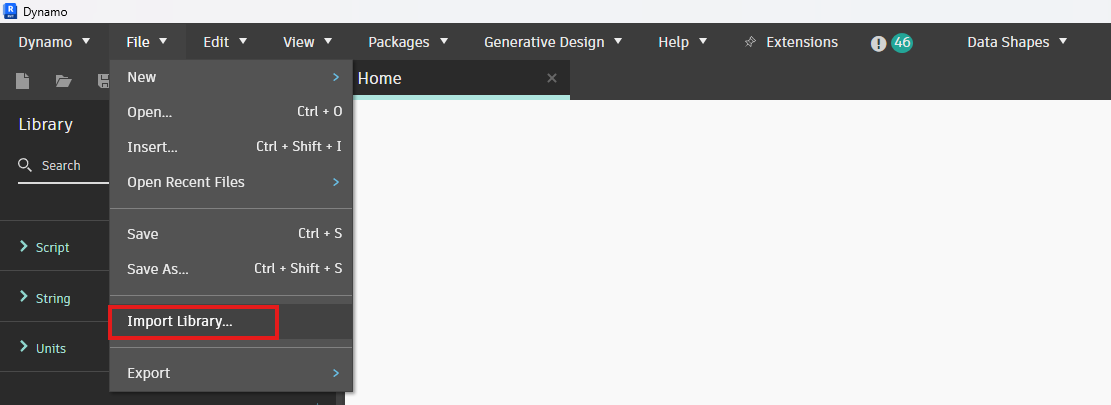
Task: Click Extensions in the menu bar
Action: pos(802,42)
